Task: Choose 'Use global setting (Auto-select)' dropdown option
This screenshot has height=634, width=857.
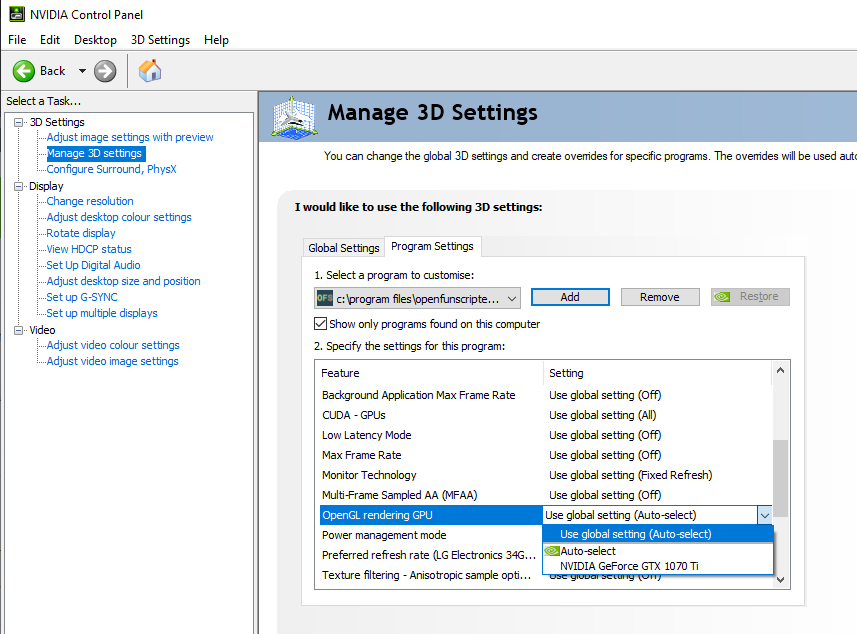Action: (658, 534)
